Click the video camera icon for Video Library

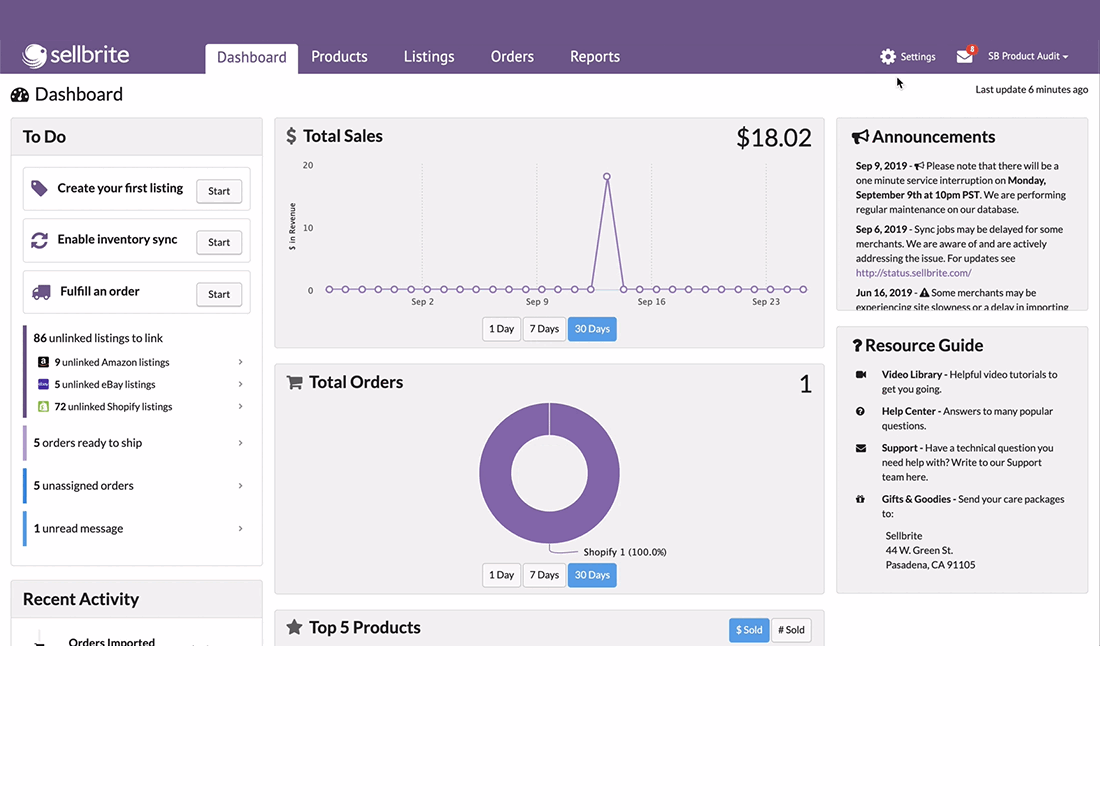click(x=861, y=374)
